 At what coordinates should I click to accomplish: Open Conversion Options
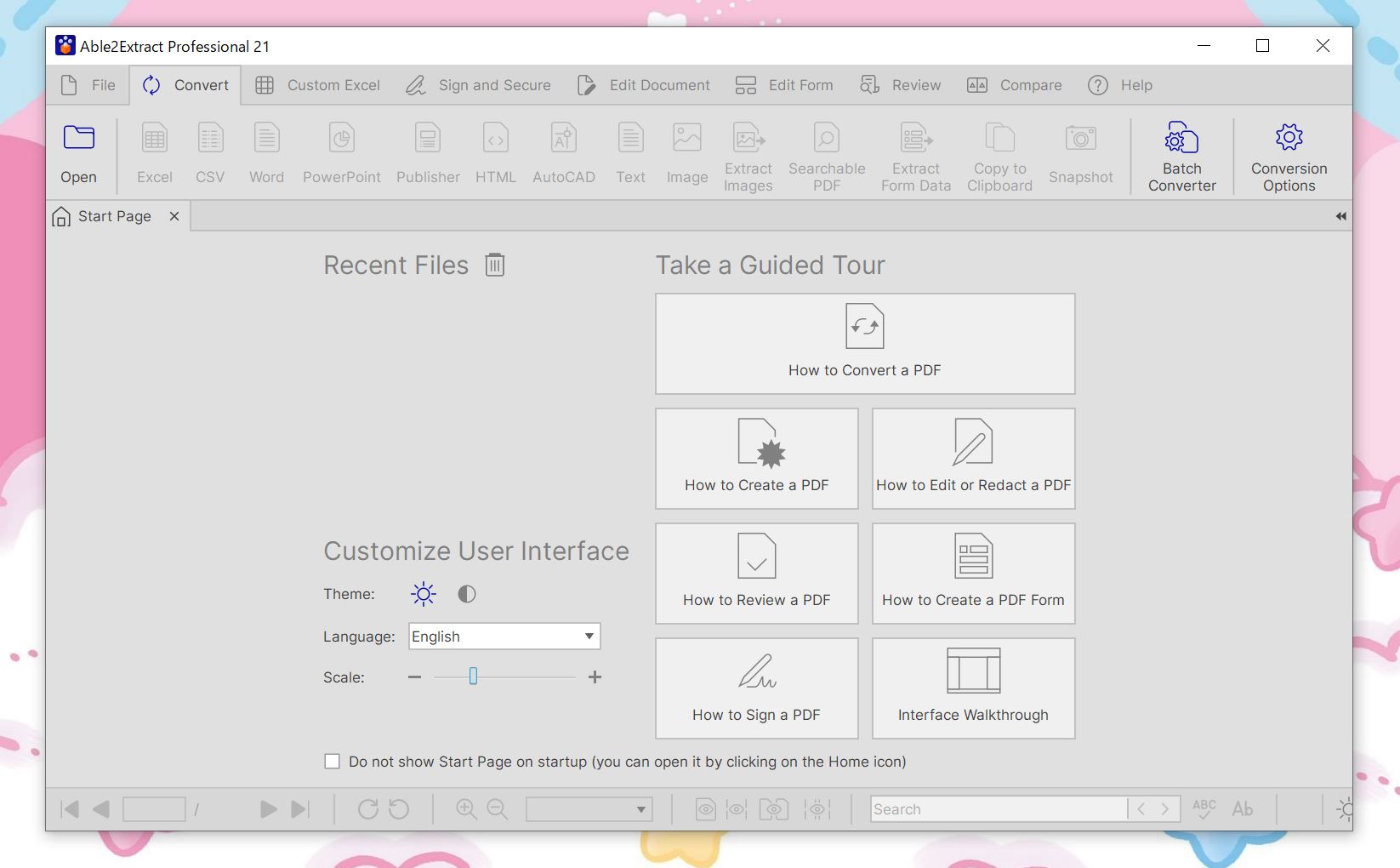point(1289,157)
